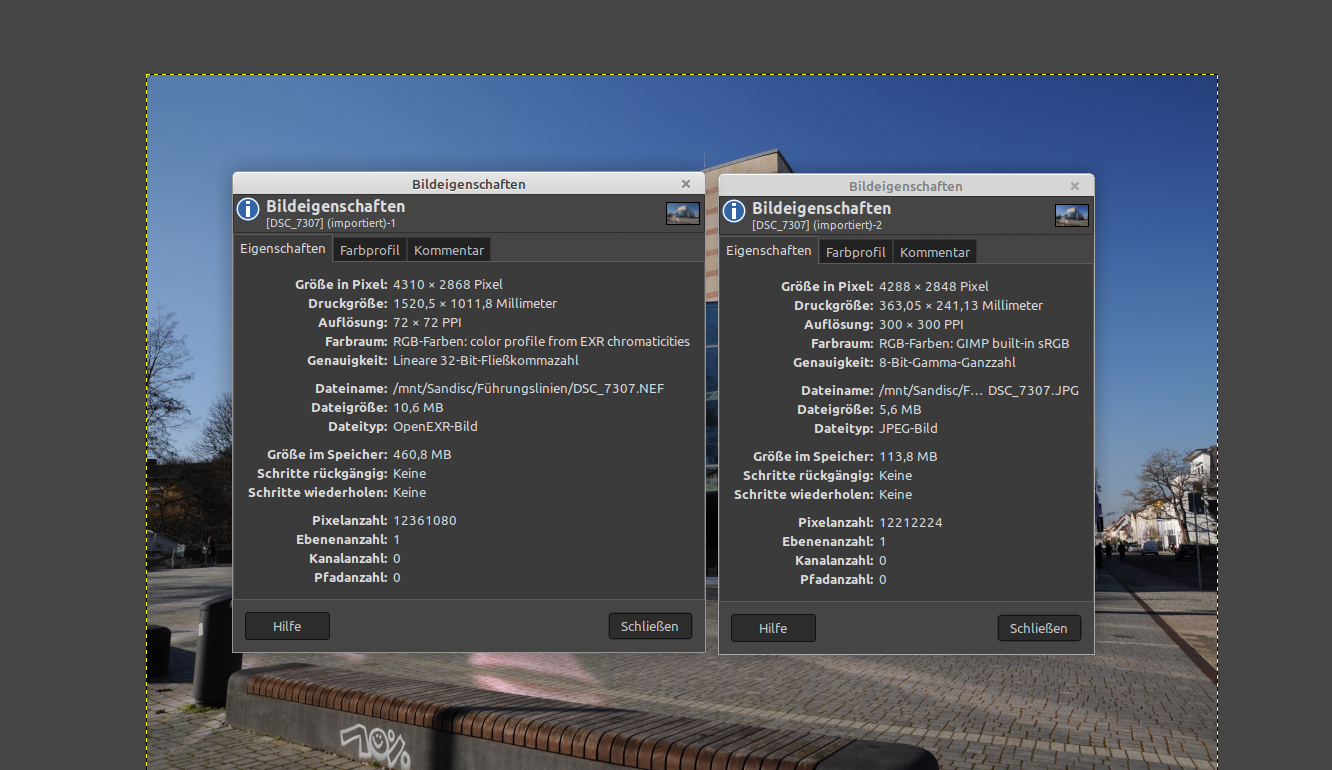This screenshot has width=1332, height=770.
Task: Click the "Genauigkeit:" label in the (importiert)-2 dialog
Action: [833, 362]
